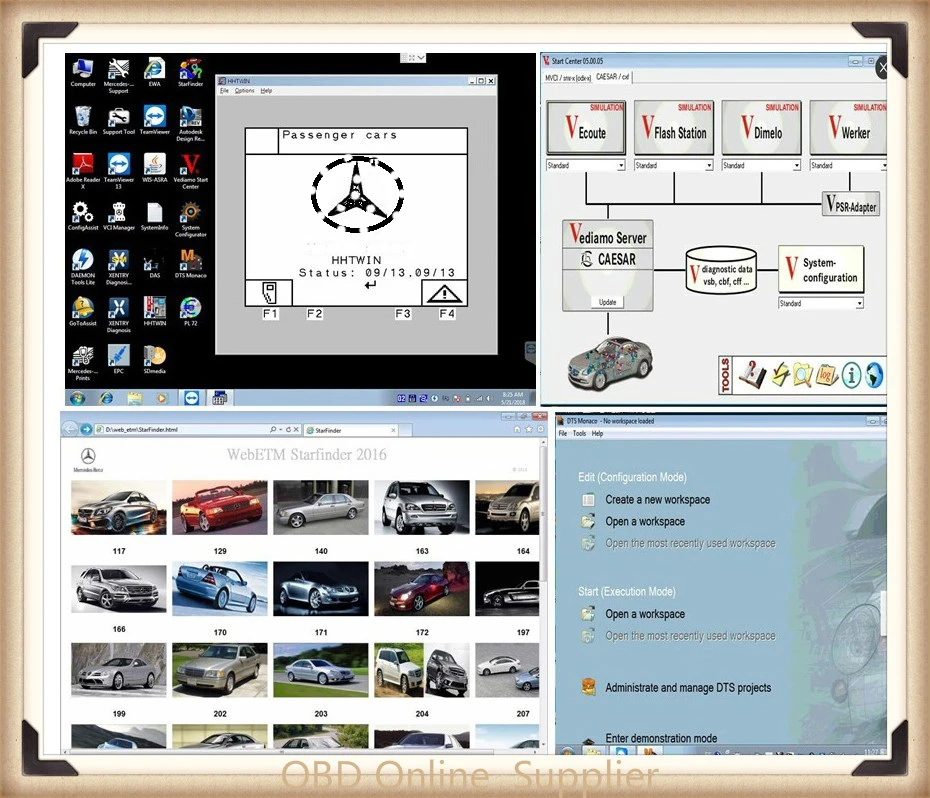Click the Dimelo simulation button

pyautogui.click(x=762, y=128)
